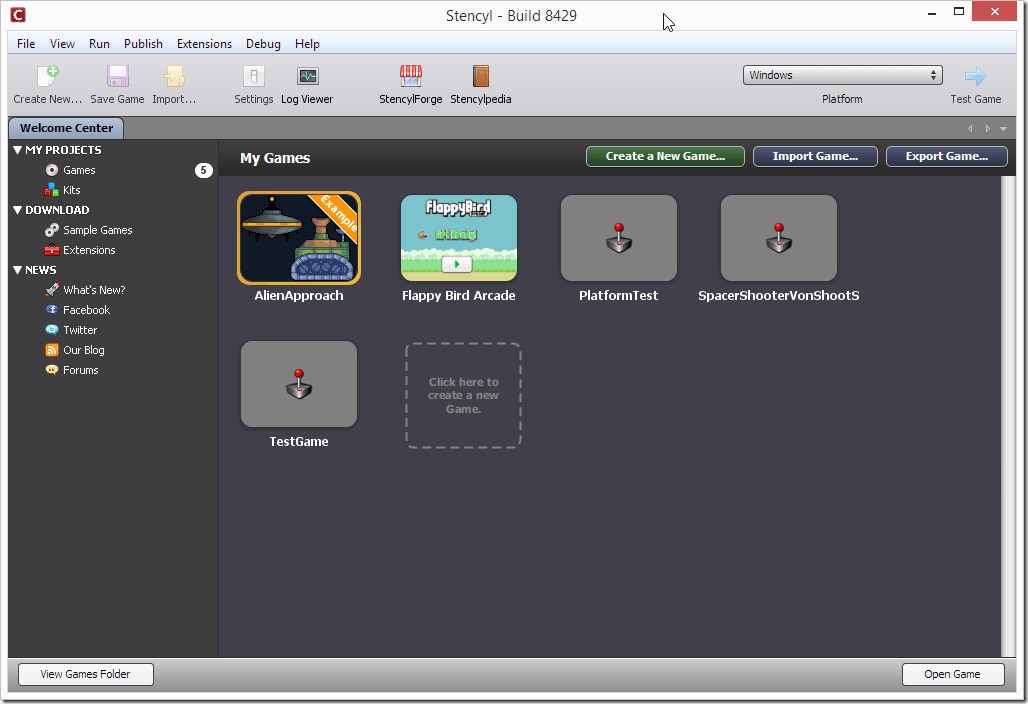This screenshot has height=704, width=1028.
Task: Open the Run menu
Action: 99,44
